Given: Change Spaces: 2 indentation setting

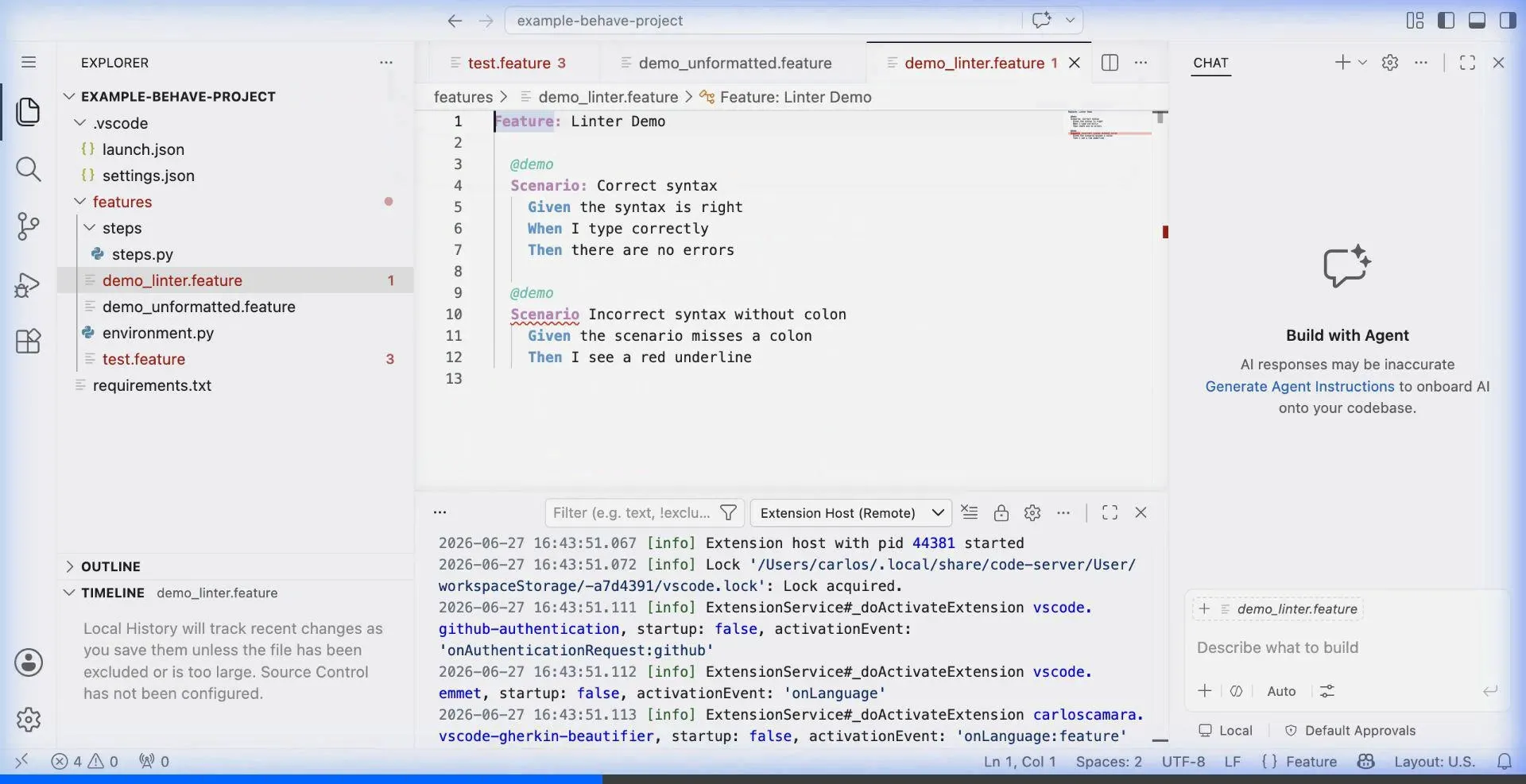Looking at the screenshot, I should 1109,761.
